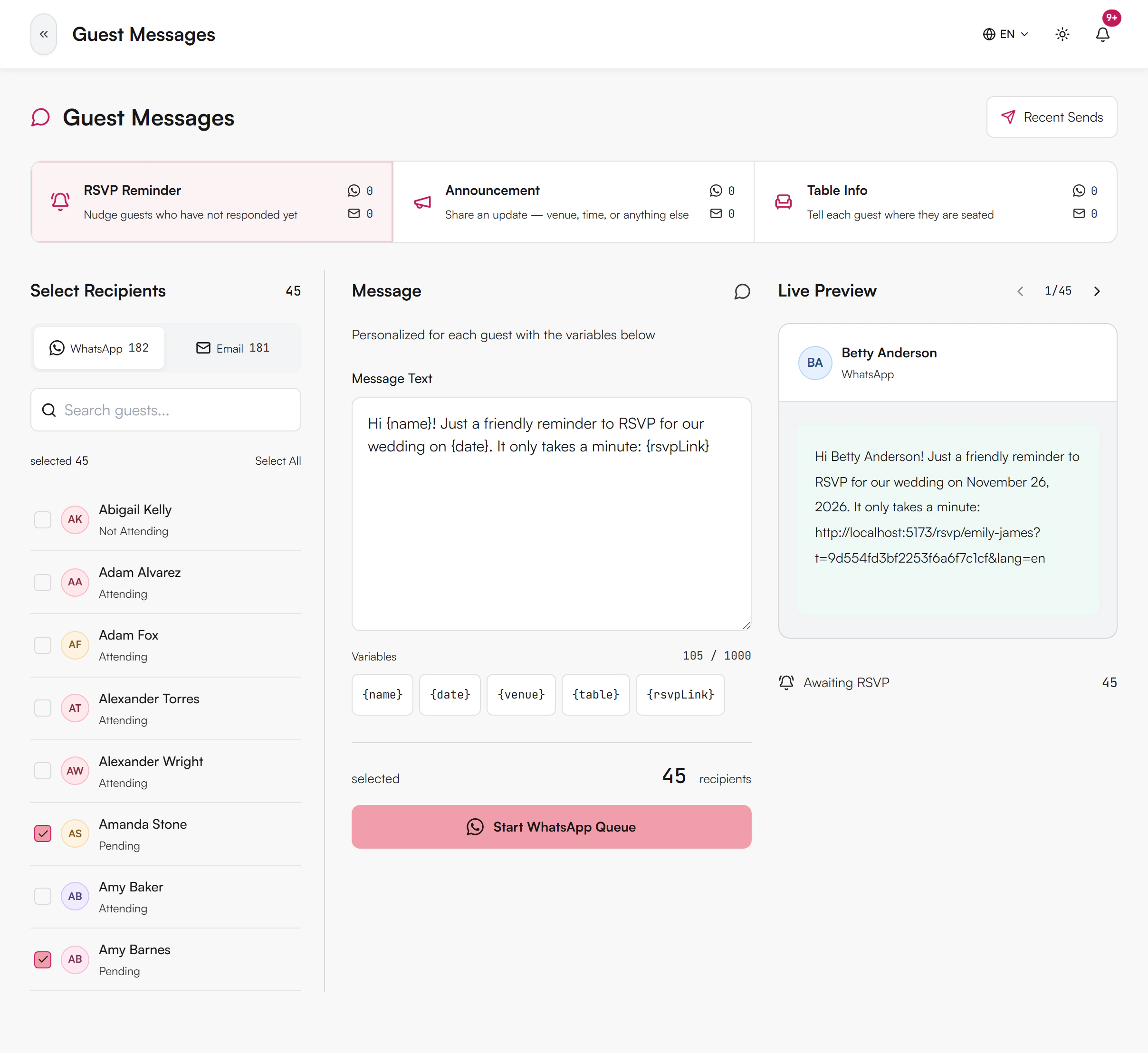
Task: Insert the {name} variable
Action: tap(383, 695)
